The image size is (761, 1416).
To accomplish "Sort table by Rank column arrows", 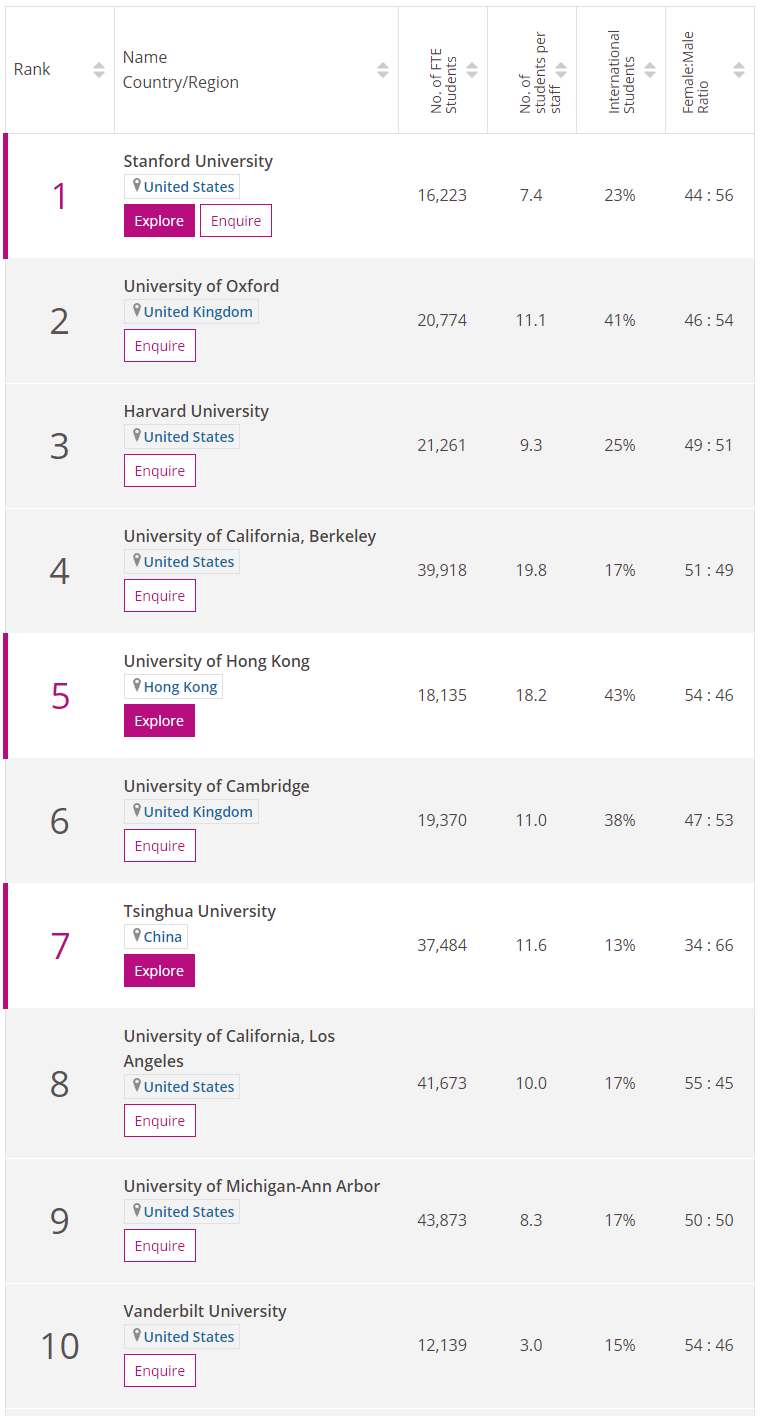I will click(x=99, y=70).
